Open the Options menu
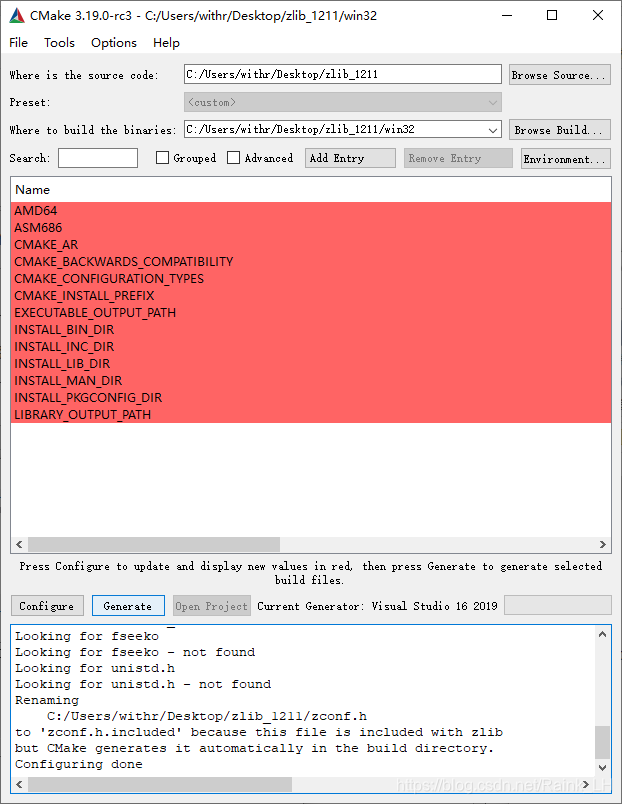This screenshot has height=804, width=622. [114, 43]
